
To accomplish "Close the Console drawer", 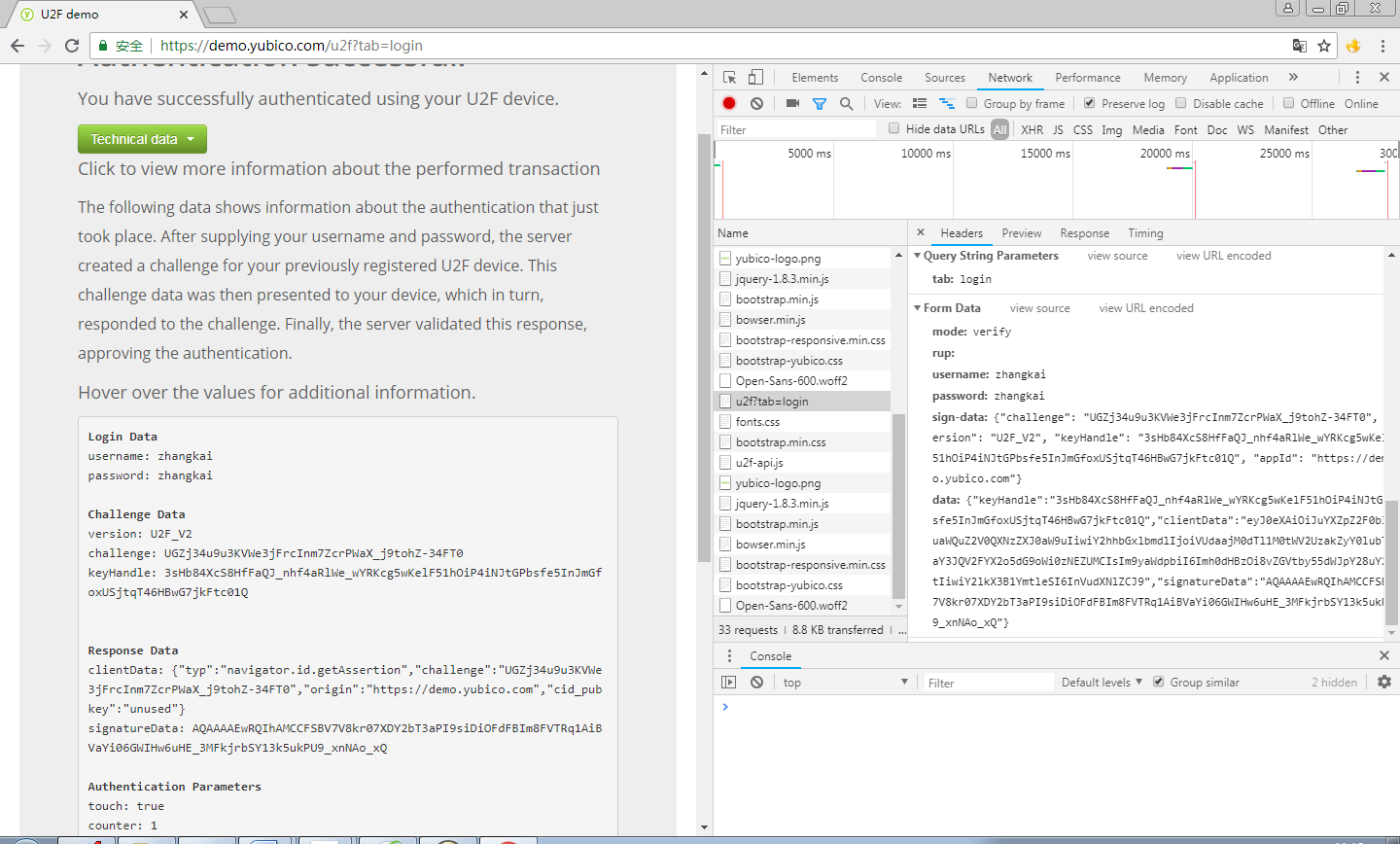I will click(1384, 656).
